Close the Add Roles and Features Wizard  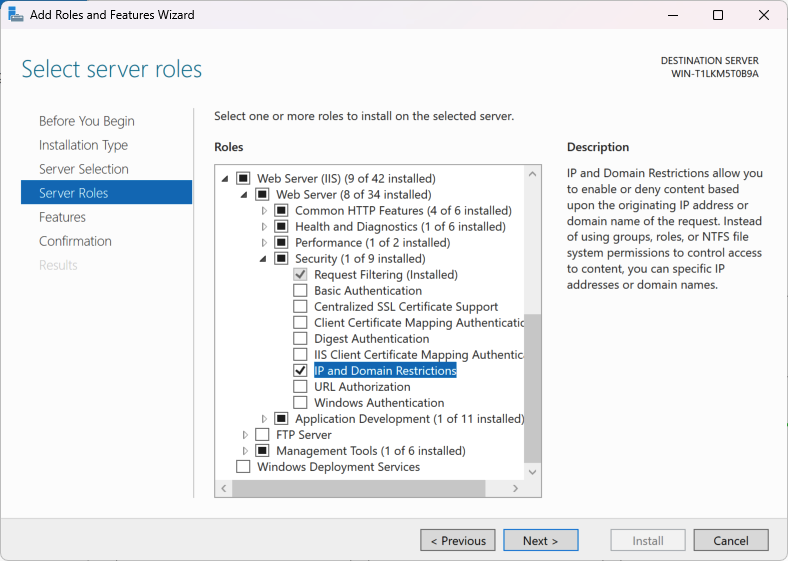click(x=764, y=15)
